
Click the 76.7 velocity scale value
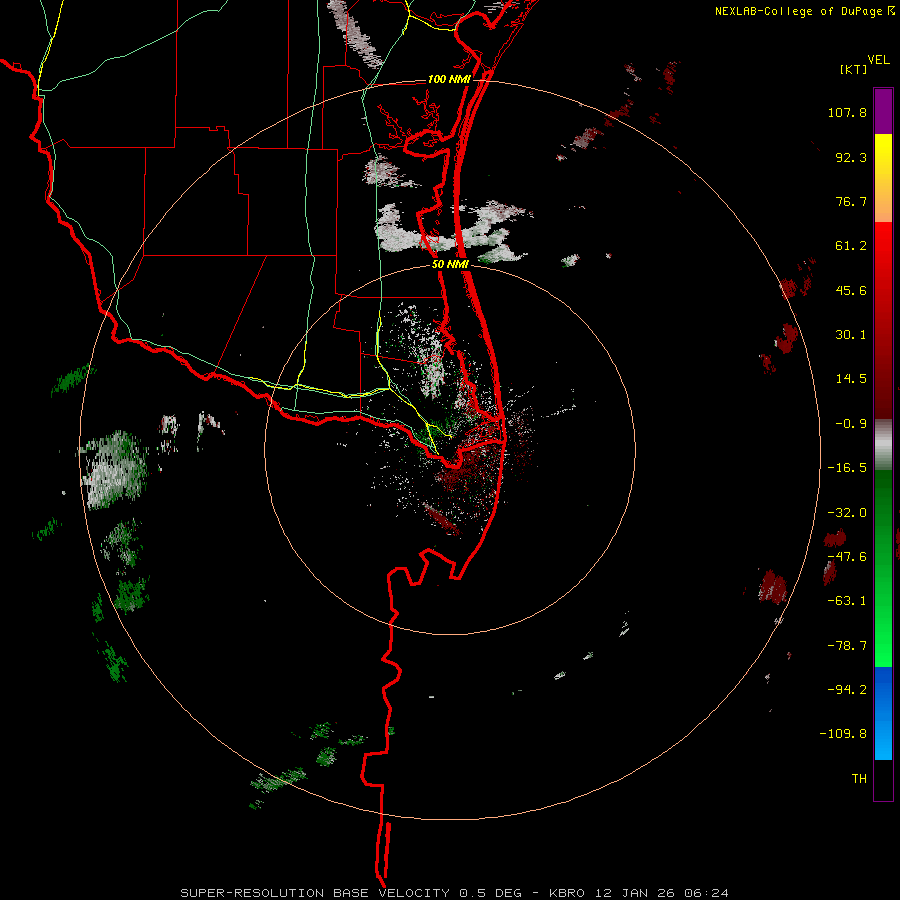click(x=851, y=201)
